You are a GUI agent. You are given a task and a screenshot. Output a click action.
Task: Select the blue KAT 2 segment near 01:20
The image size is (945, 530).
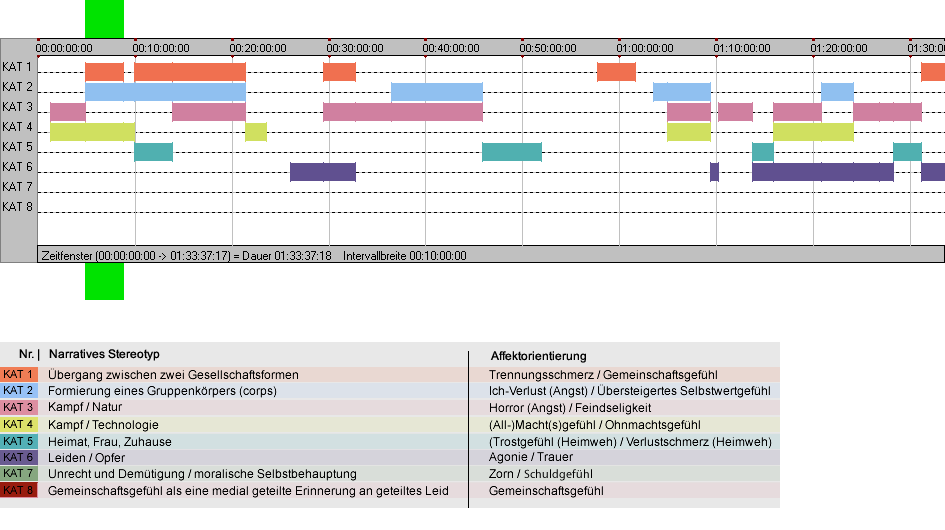click(x=837, y=92)
